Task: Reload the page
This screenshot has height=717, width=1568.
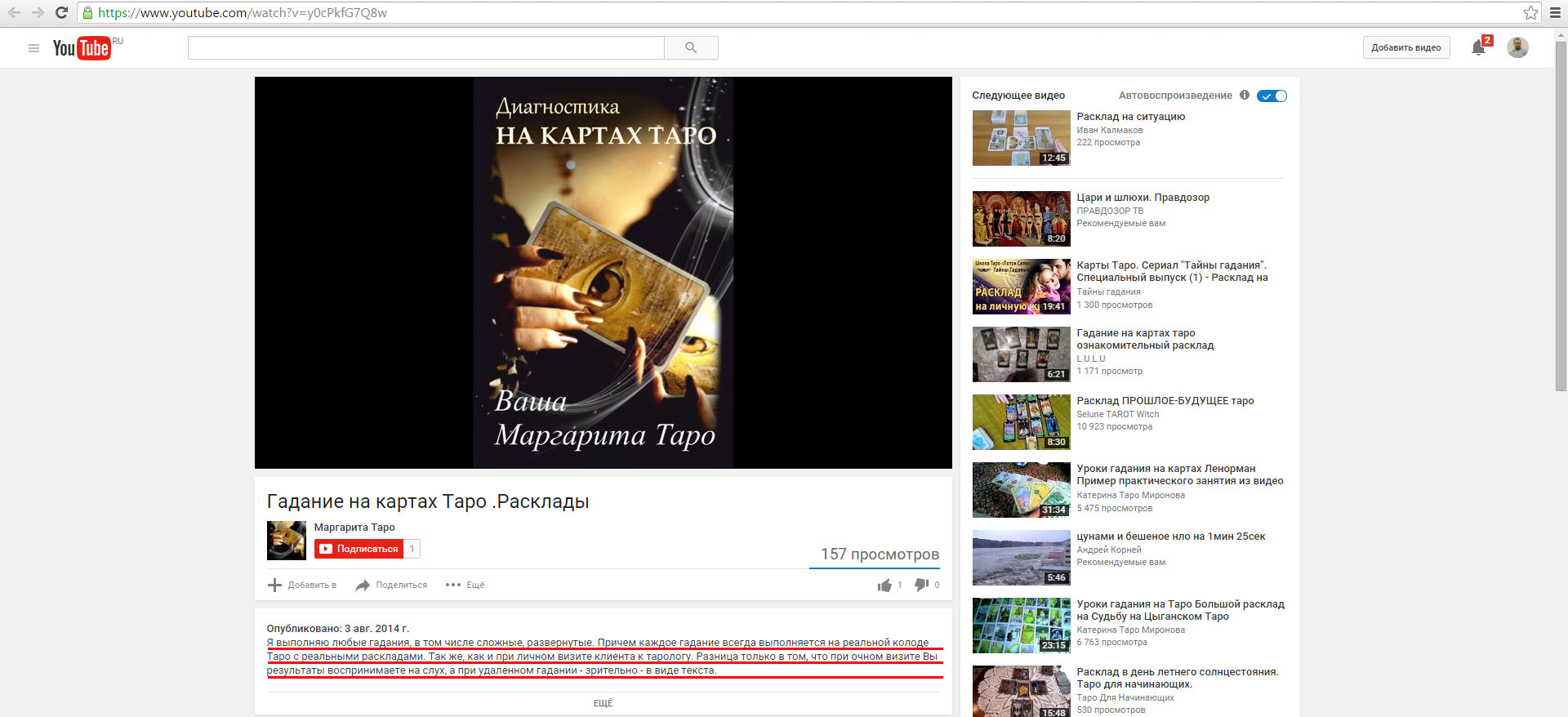Action: [61, 12]
